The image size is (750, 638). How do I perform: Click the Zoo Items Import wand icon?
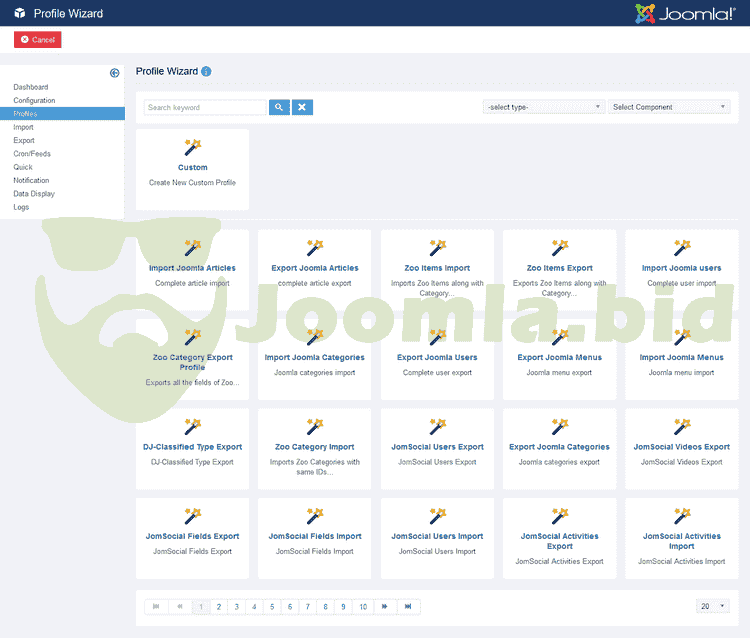(437, 248)
